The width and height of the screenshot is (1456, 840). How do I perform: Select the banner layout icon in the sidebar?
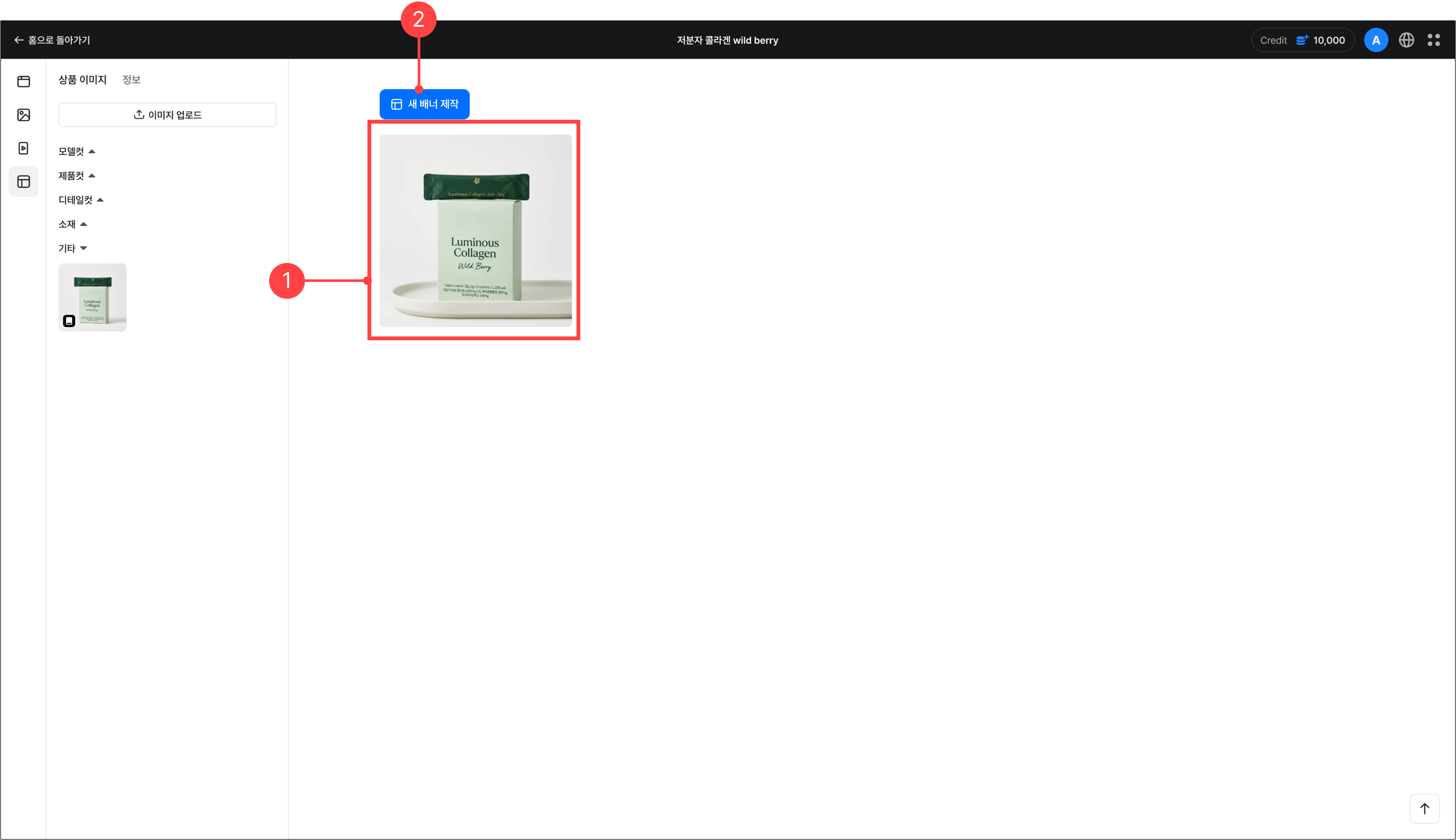24,182
